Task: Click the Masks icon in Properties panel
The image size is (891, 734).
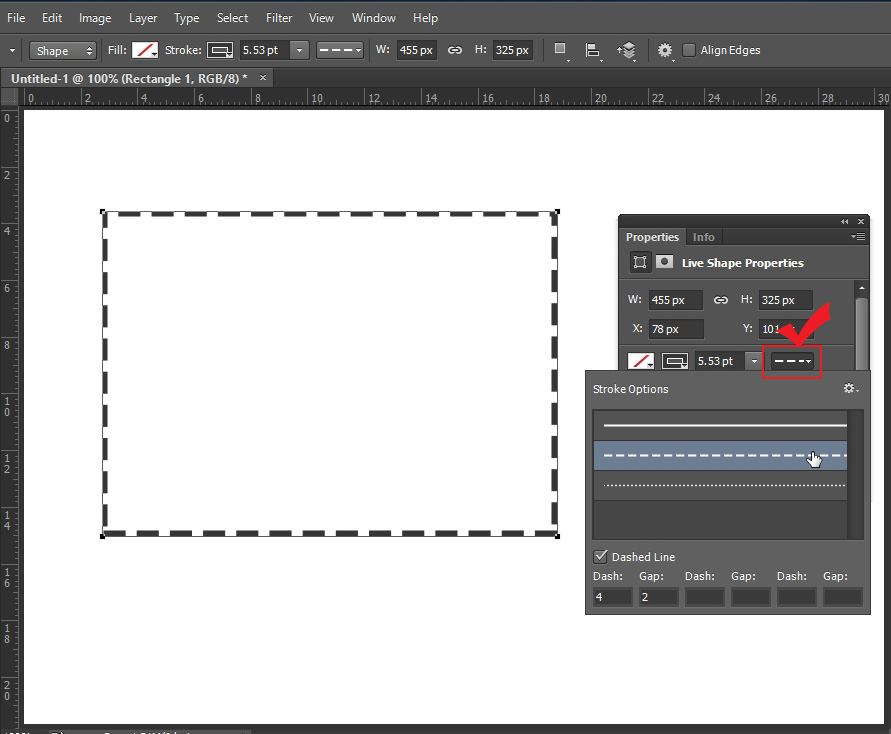Action: pyautogui.click(x=664, y=262)
